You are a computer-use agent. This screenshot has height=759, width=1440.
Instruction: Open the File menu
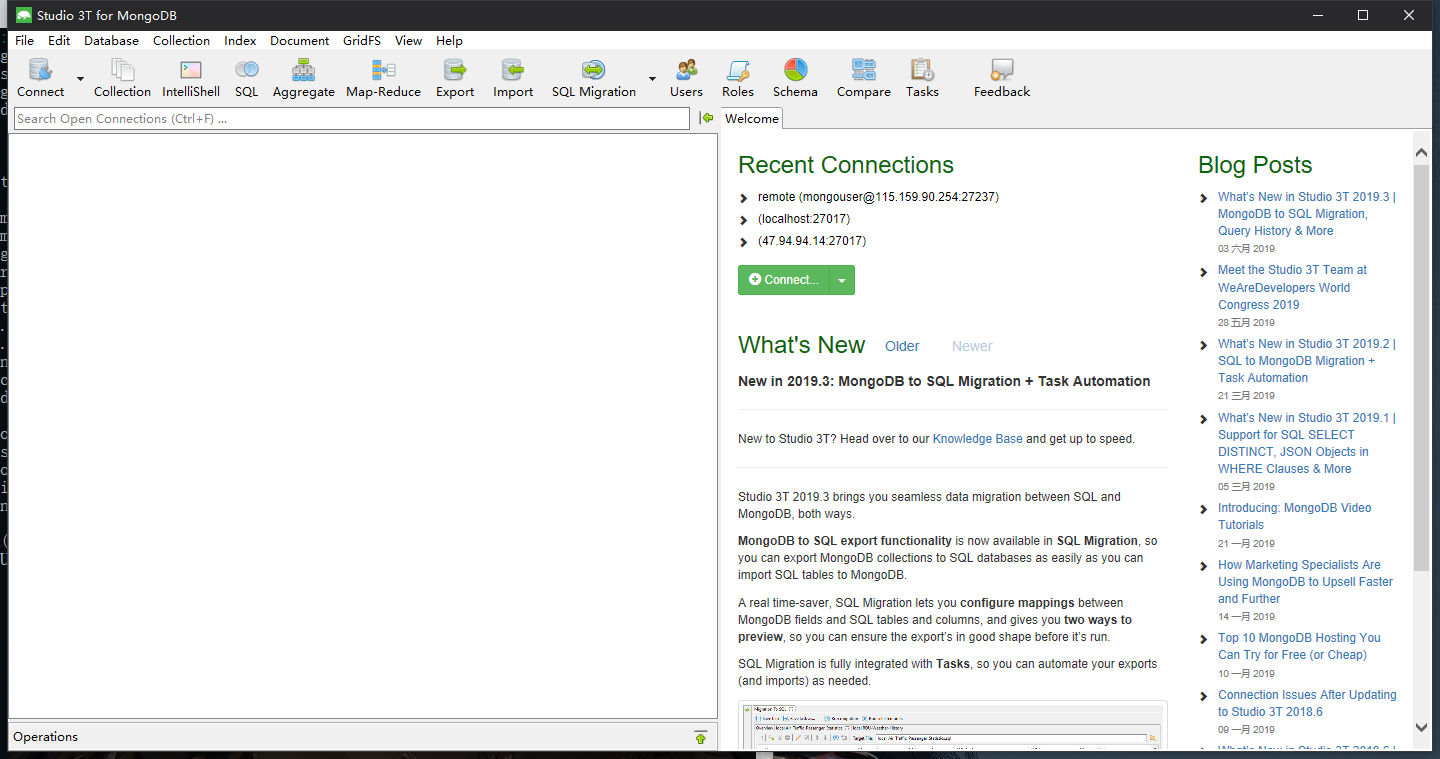pyautogui.click(x=24, y=41)
